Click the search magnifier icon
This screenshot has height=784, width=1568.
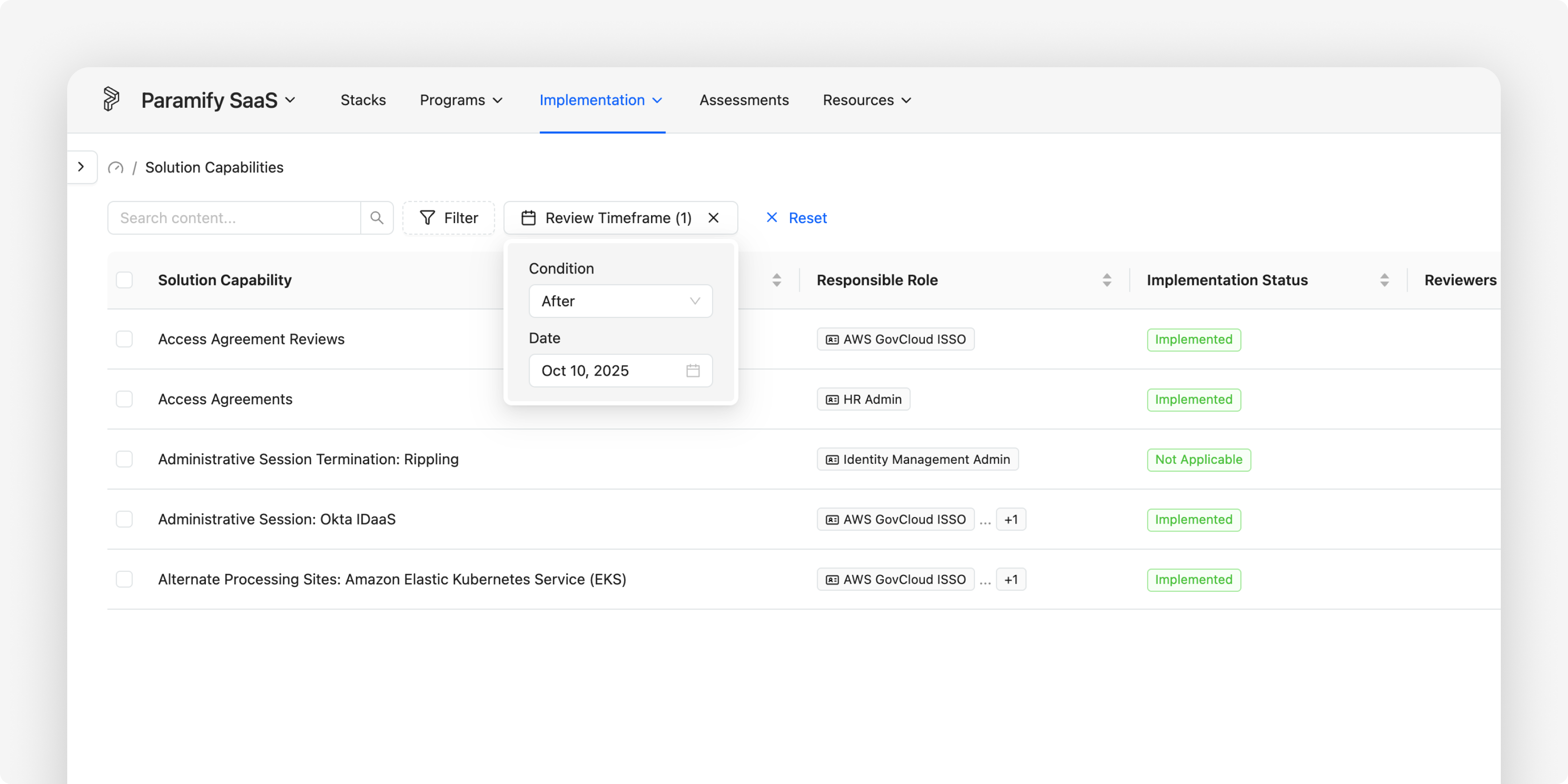(x=377, y=218)
